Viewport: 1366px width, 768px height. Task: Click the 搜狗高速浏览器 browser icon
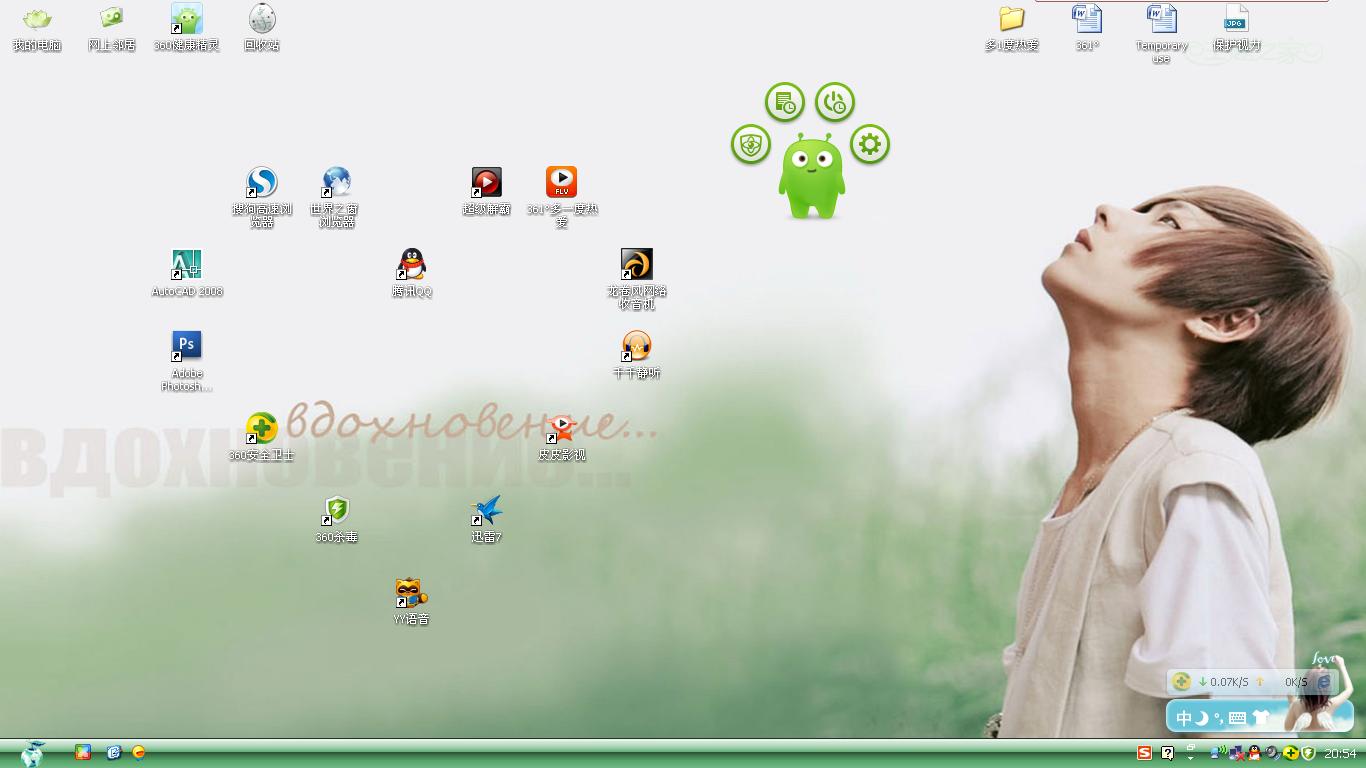(262, 183)
